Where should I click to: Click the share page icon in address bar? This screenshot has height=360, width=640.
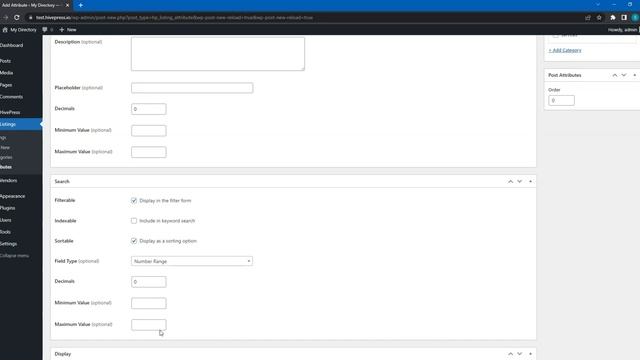588,18
